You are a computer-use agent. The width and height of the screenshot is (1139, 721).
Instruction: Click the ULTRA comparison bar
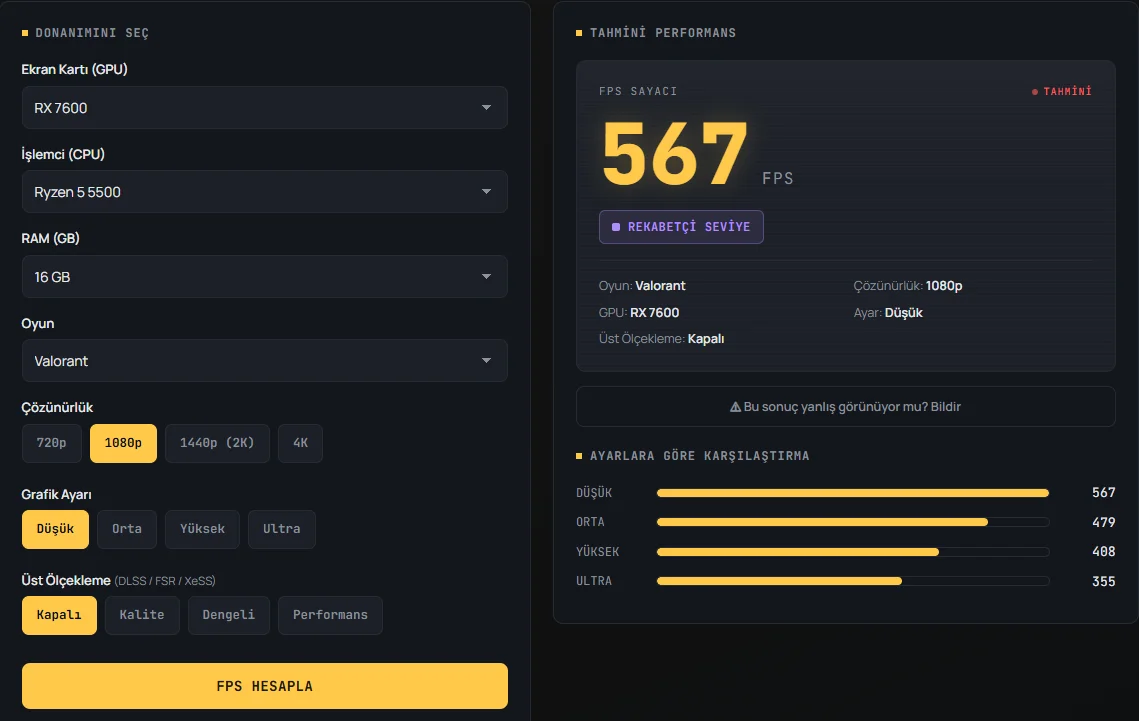pos(853,581)
